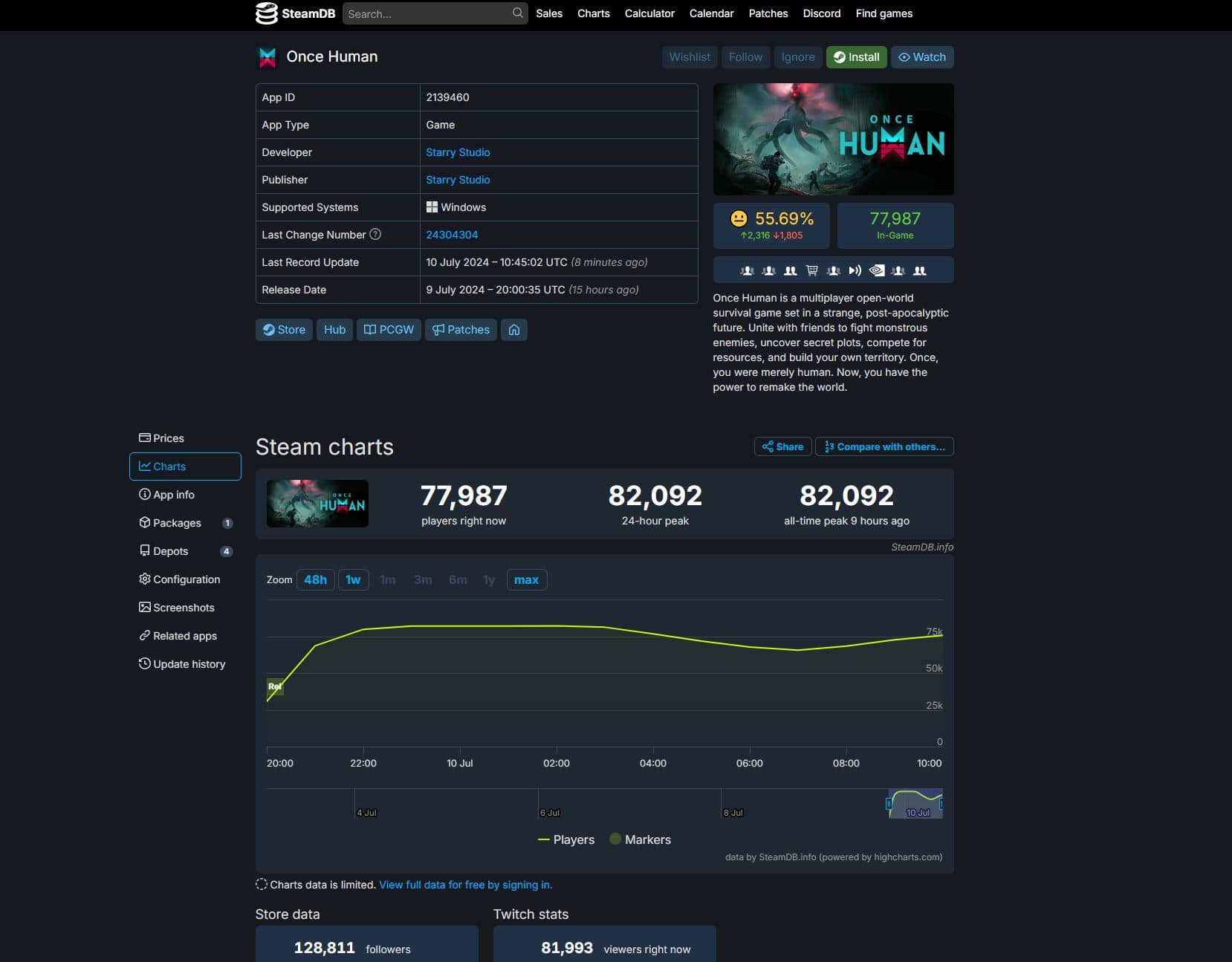Open the Starry Studio developer link
Viewport: 1232px width, 962px height.
(458, 152)
